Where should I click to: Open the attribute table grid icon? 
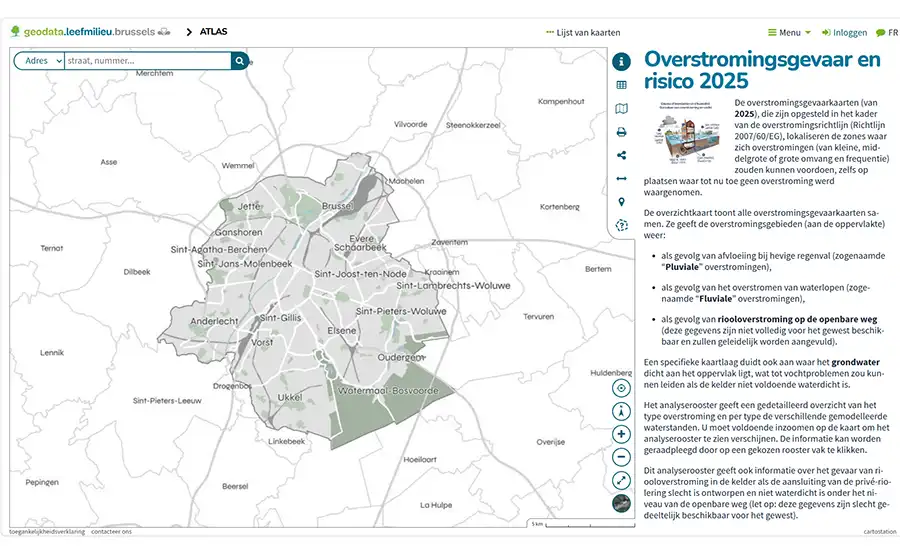click(621, 85)
